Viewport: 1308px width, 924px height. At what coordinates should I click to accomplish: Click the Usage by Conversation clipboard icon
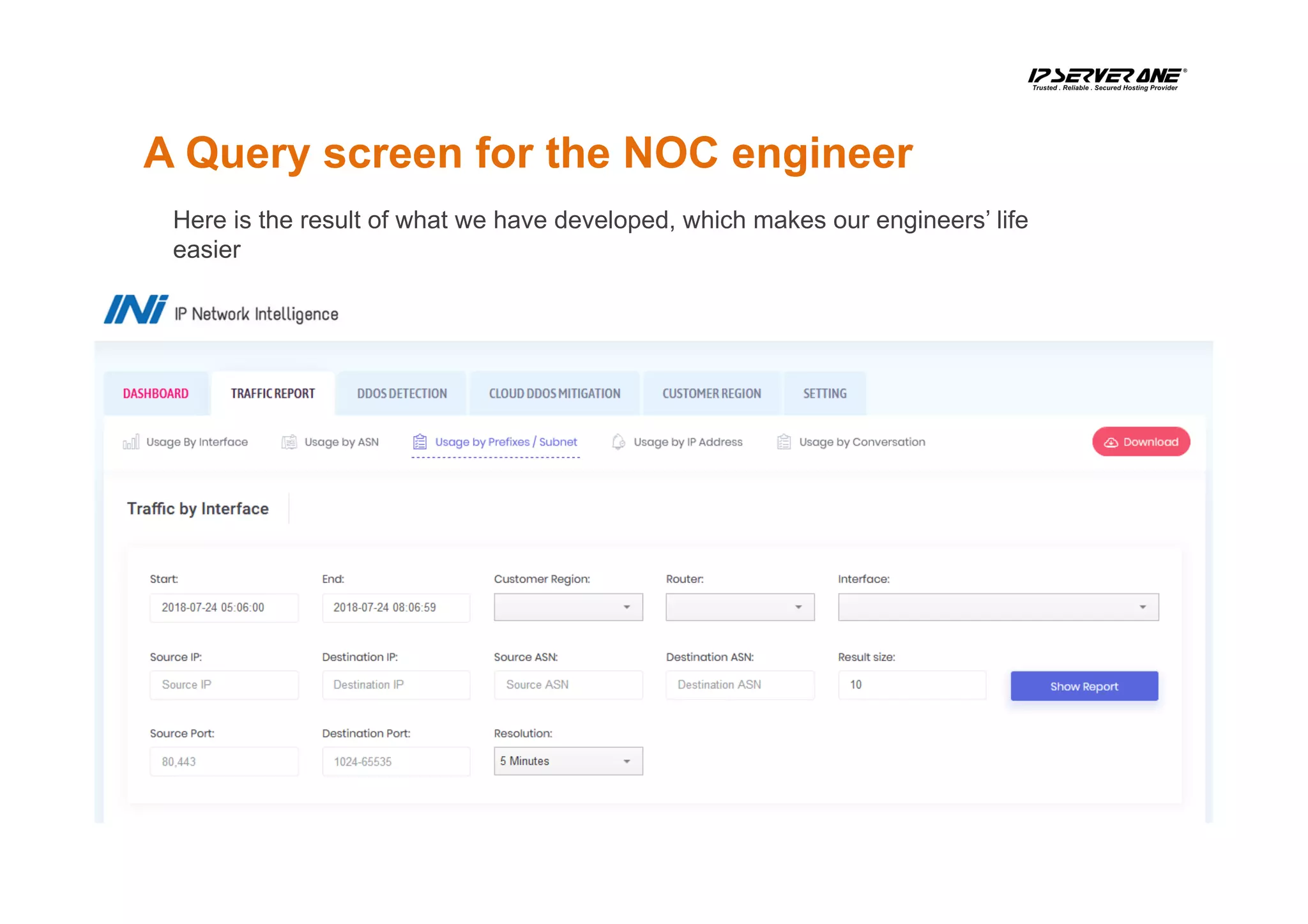[784, 442]
